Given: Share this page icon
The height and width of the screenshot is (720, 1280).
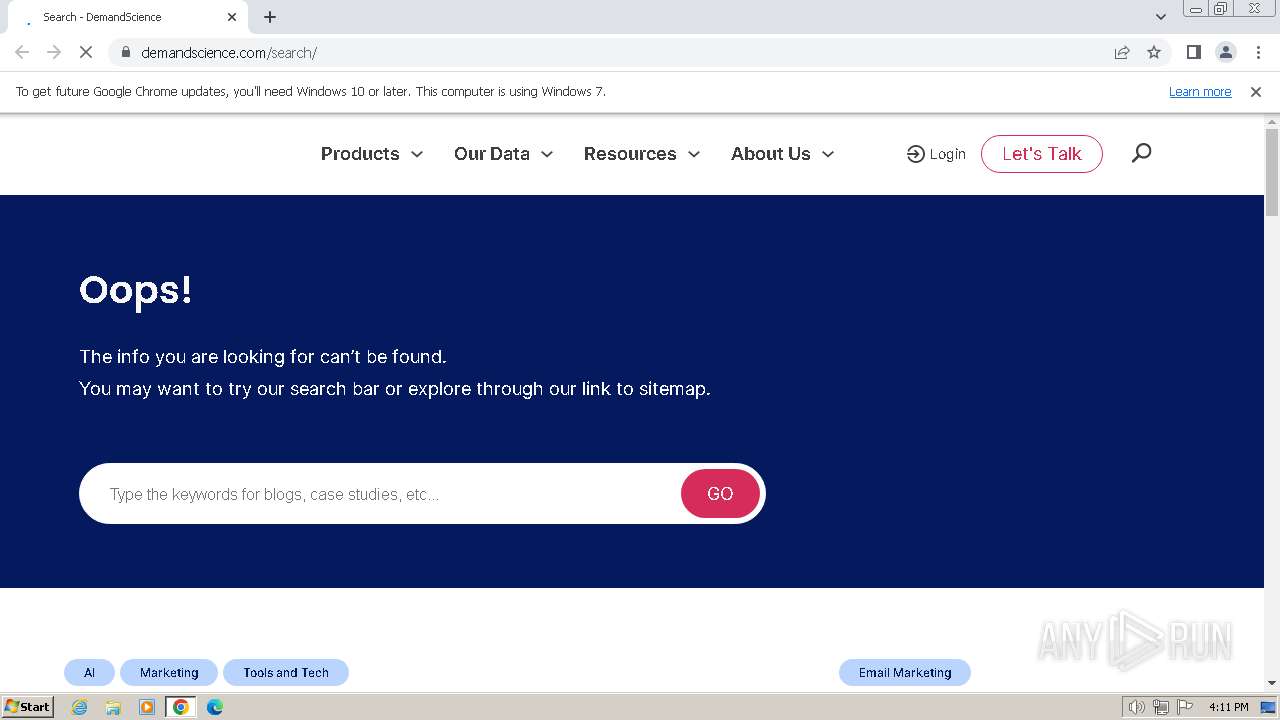Looking at the screenshot, I should coord(1122,52).
